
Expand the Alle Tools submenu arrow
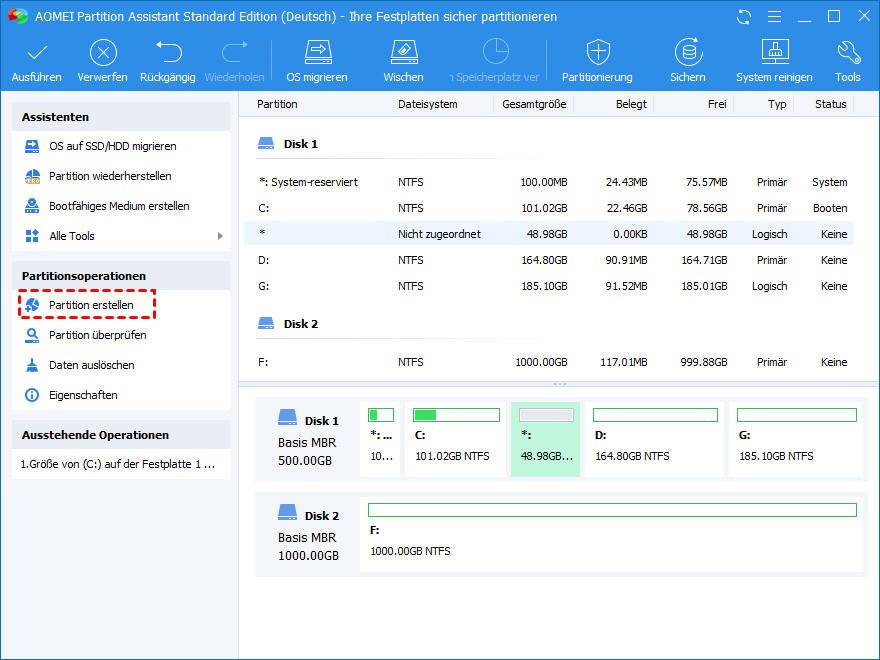(220, 236)
